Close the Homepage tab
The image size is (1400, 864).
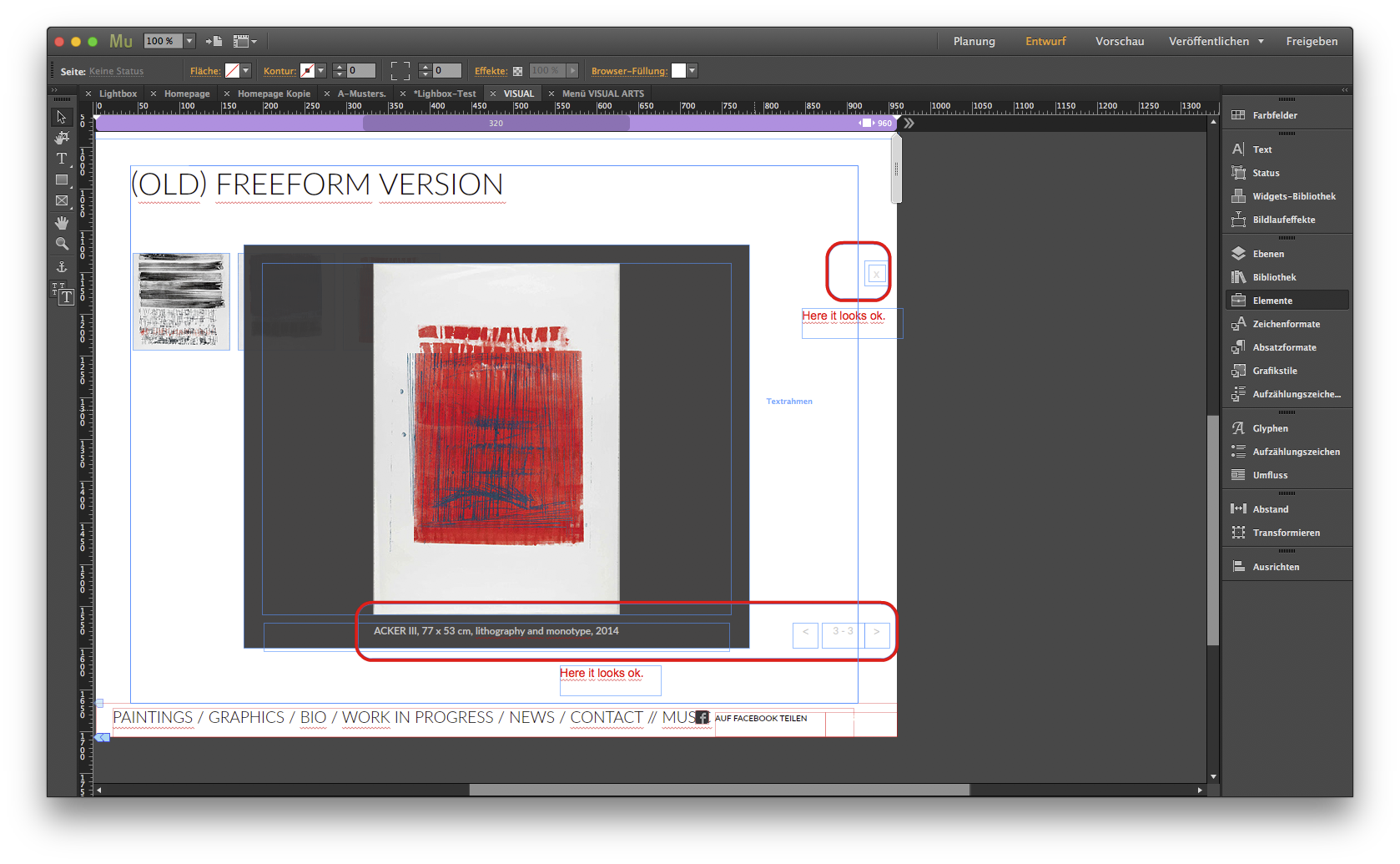[x=154, y=93]
